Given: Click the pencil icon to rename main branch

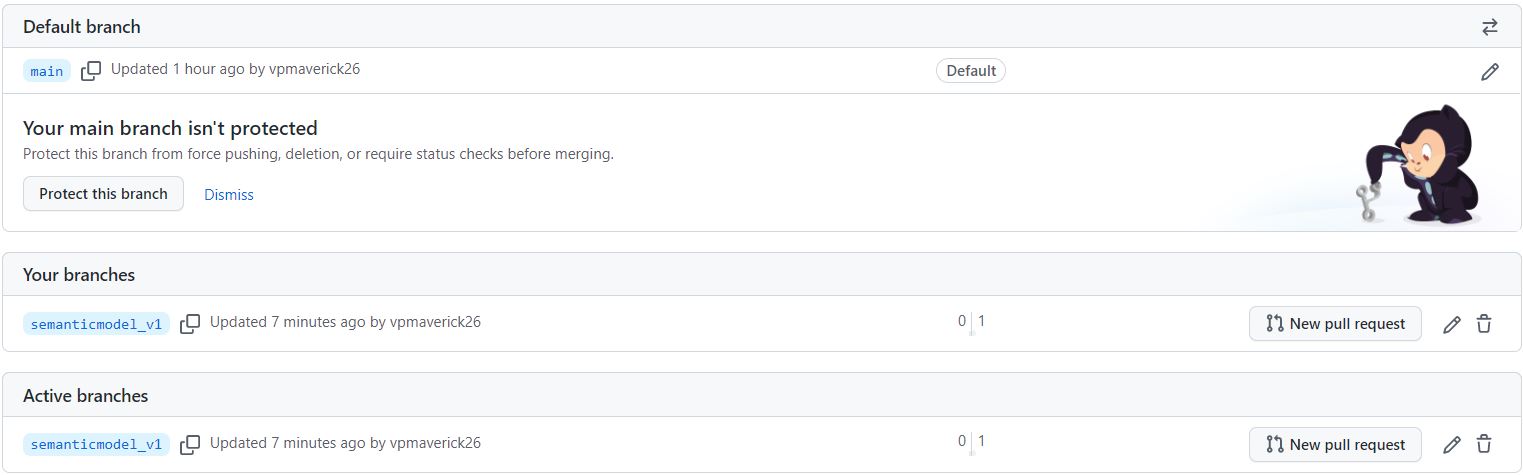Looking at the screenshot, I should coord(1490,72).
